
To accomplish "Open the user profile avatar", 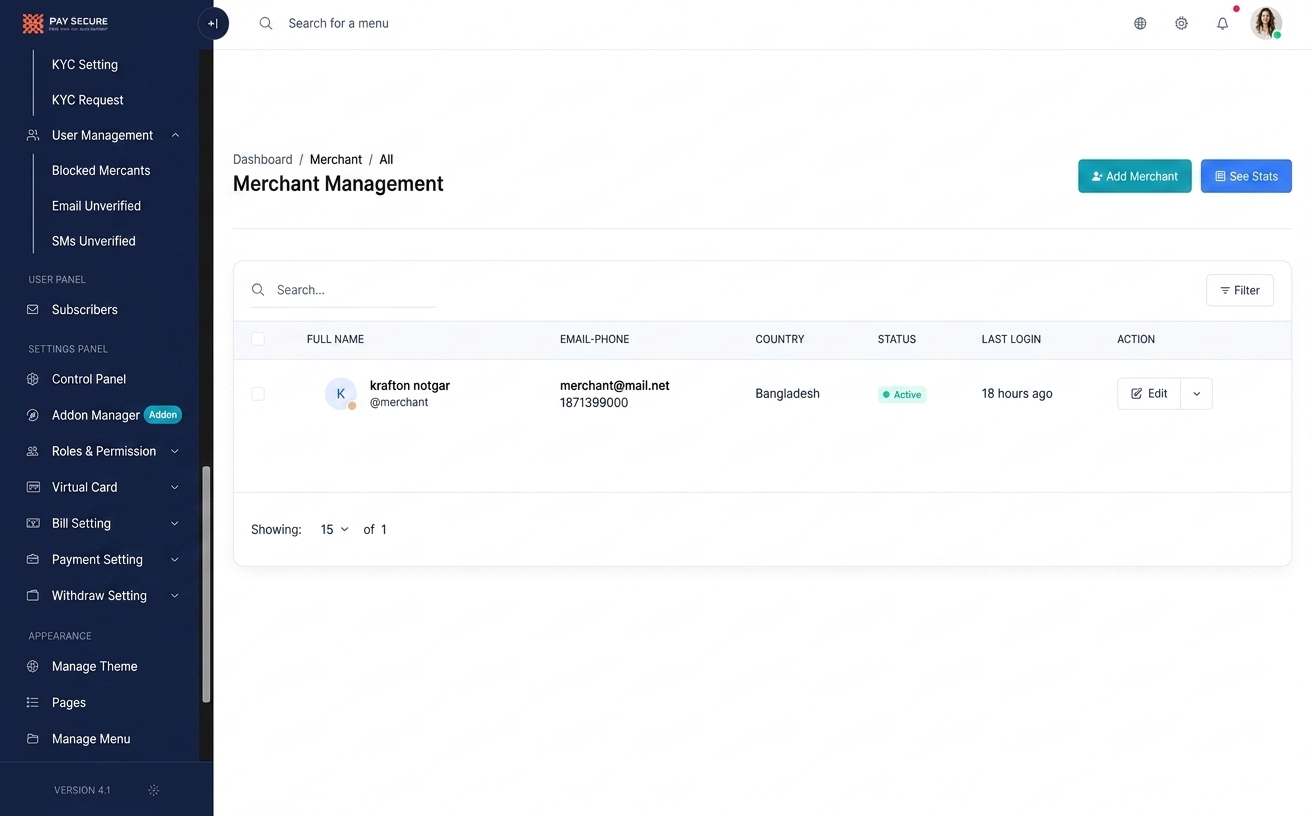I will 1266,23.
